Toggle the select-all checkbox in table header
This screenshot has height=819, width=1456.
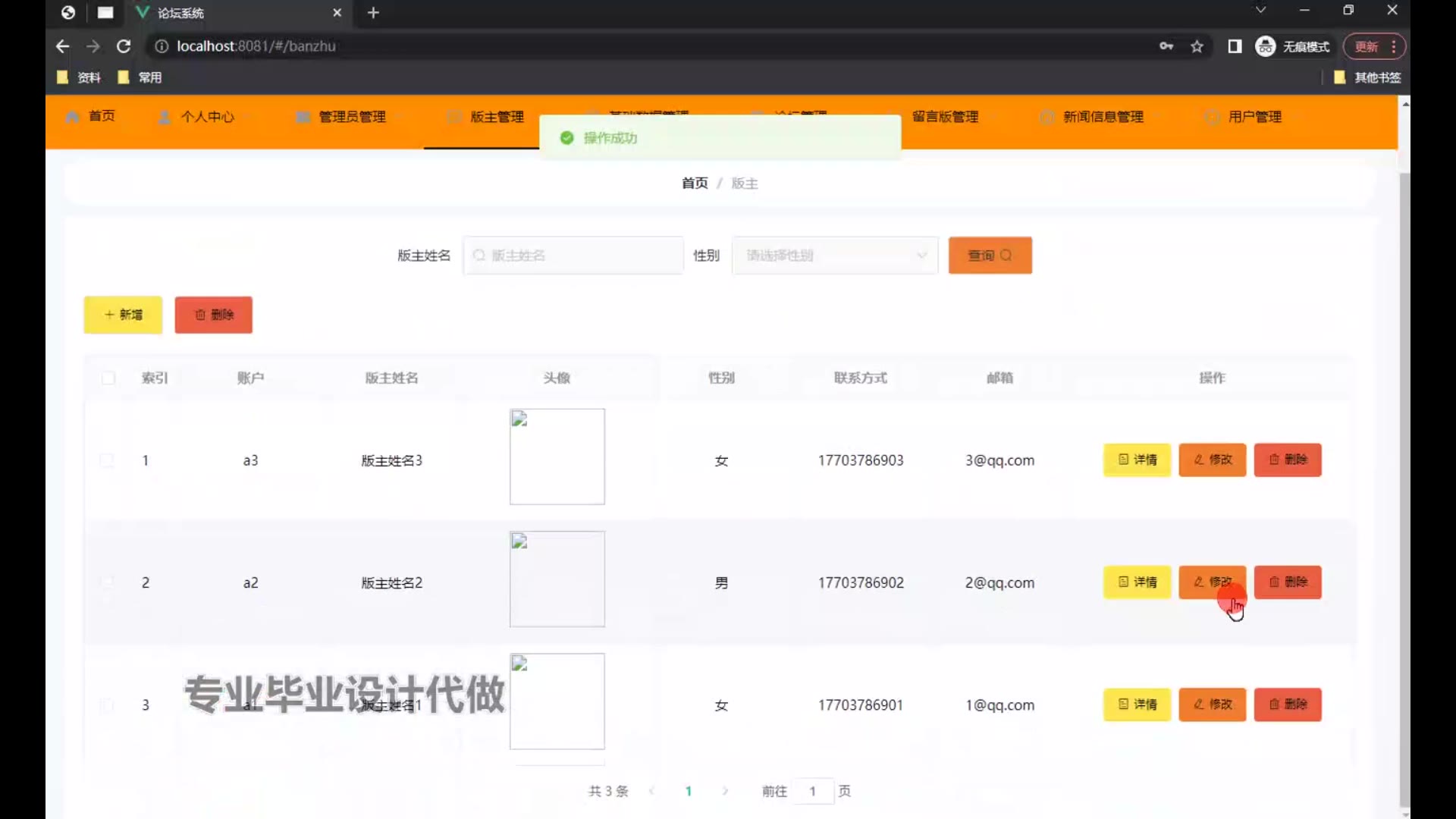(108, 378)
